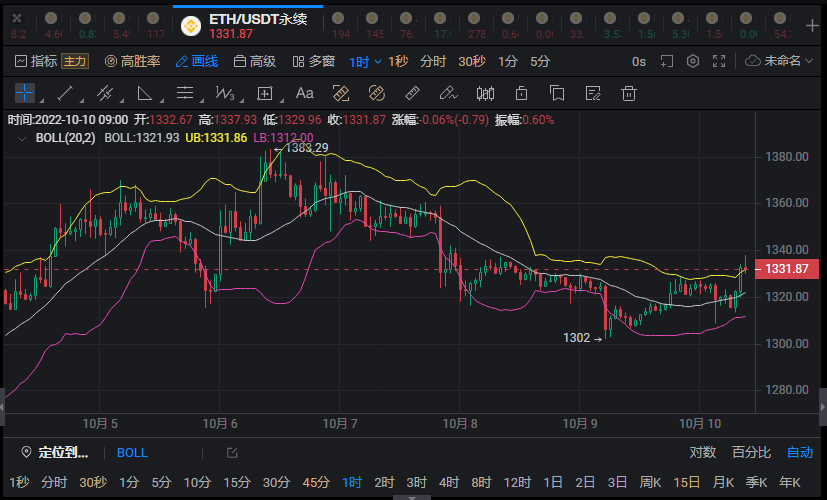The height and width of the screenshot is (500, 827).
Task: Open the ETH/USDT永续 tab
Action: (x=248, y=26)
